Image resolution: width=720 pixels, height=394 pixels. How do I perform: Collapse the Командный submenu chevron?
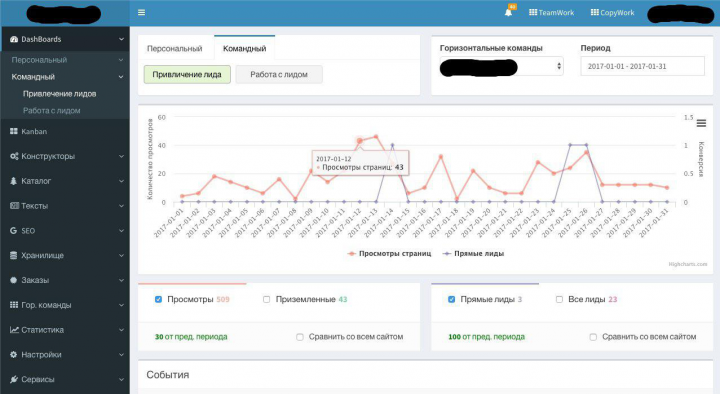pos(121,77)
